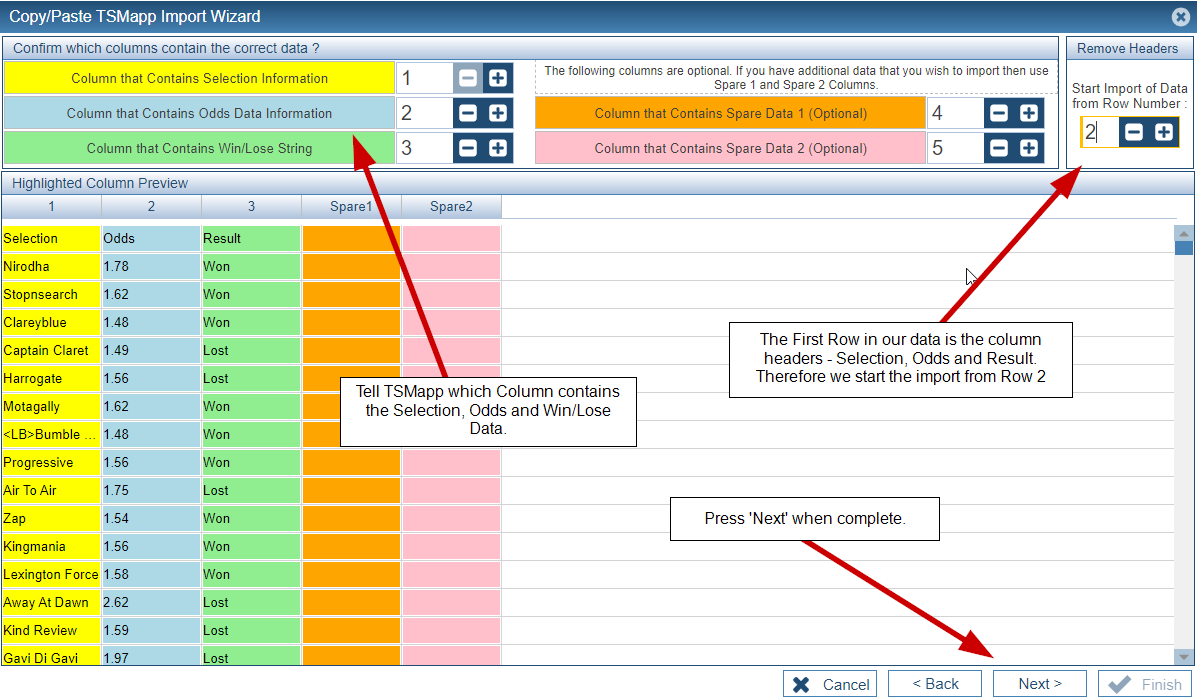Click the 'Result' header cell in preview
This screenshot has width=1197, height=700.
coord(251,238)
